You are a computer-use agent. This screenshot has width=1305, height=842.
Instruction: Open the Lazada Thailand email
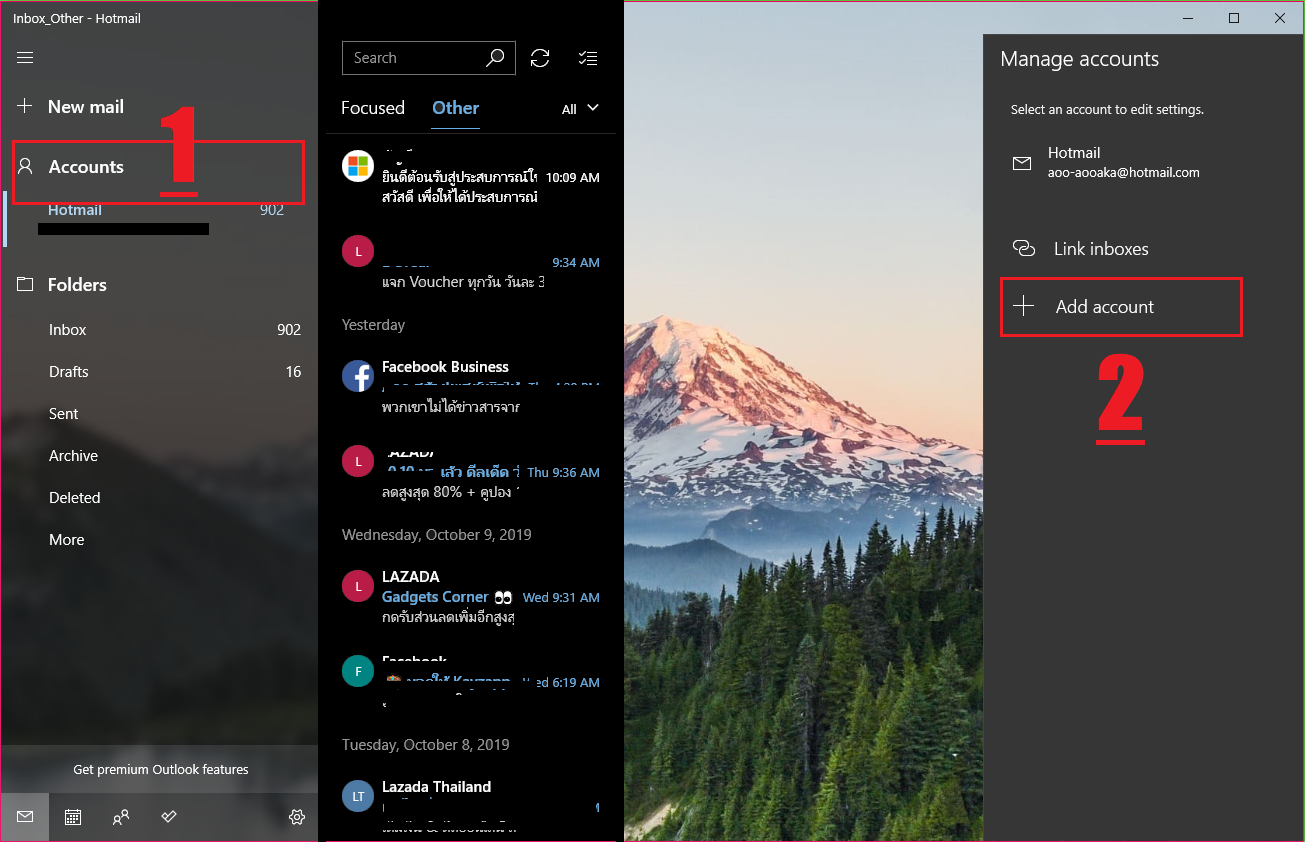coord(471,805)
